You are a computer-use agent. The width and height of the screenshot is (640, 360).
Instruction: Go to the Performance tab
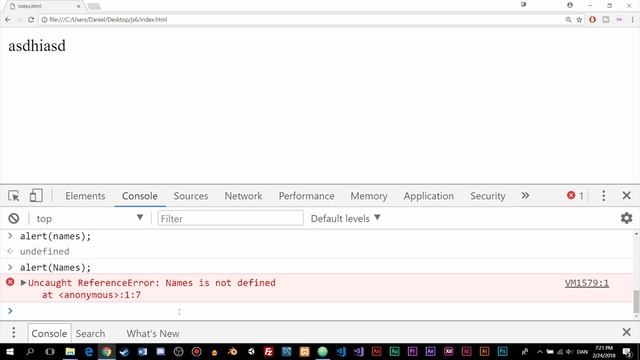click(307, 196)
